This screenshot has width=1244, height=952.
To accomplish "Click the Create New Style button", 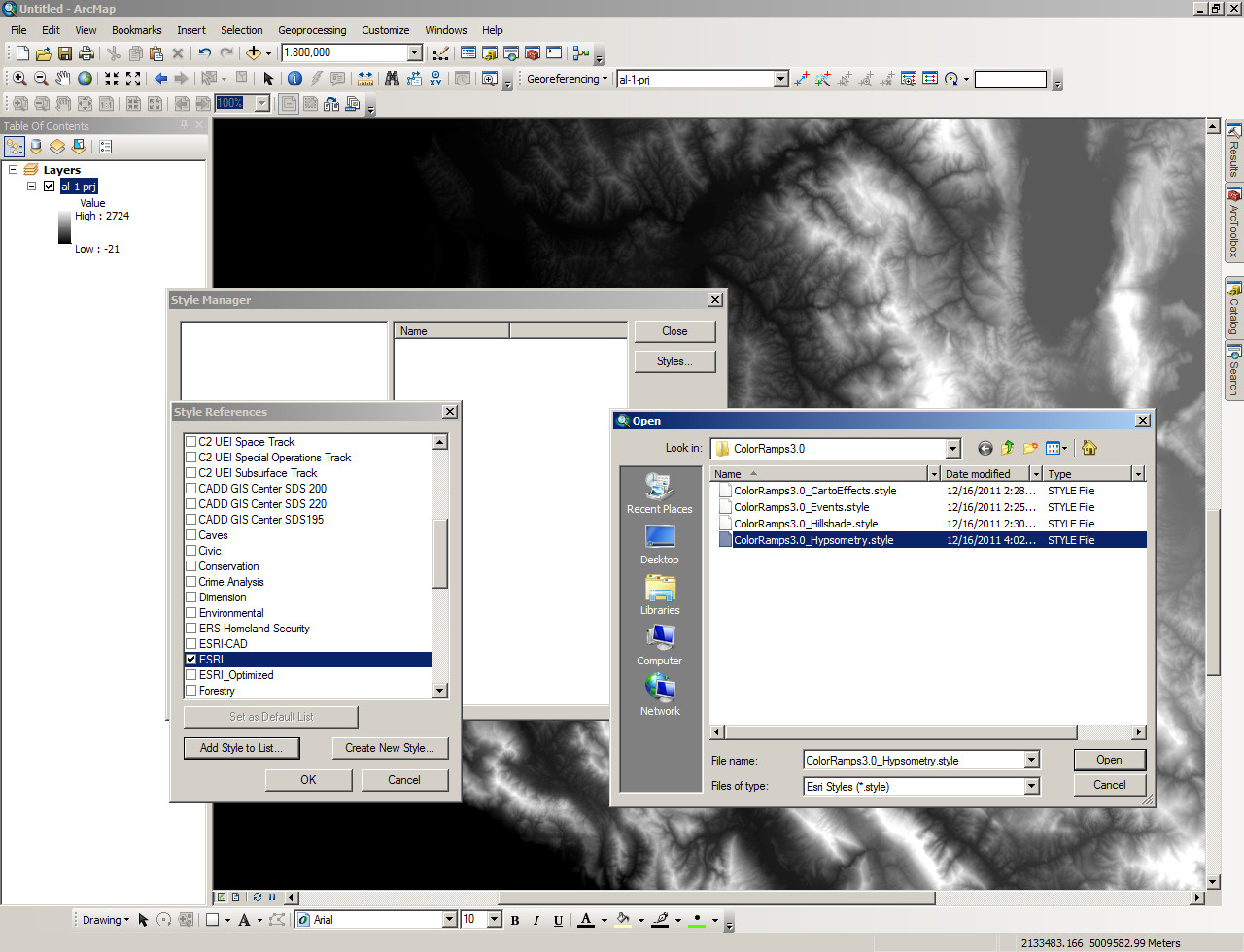I will tap(390, 748).
